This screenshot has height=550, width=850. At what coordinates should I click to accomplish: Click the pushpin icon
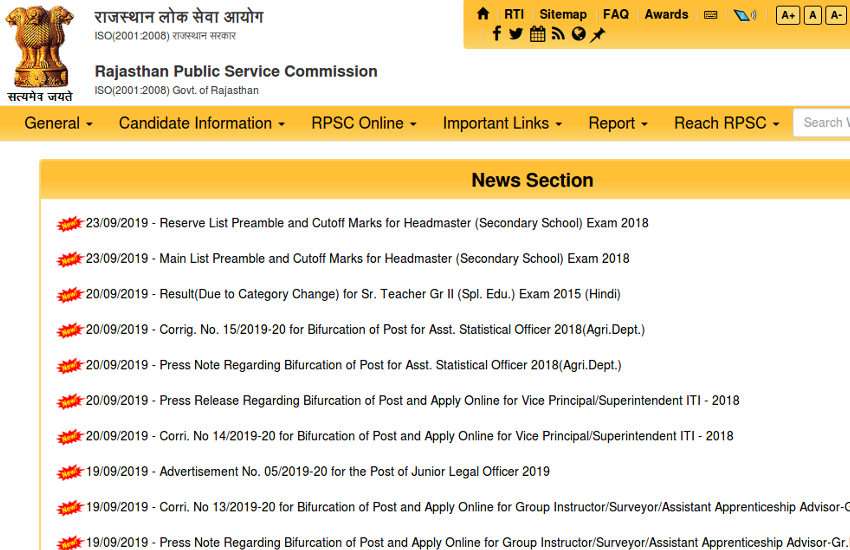598,34
